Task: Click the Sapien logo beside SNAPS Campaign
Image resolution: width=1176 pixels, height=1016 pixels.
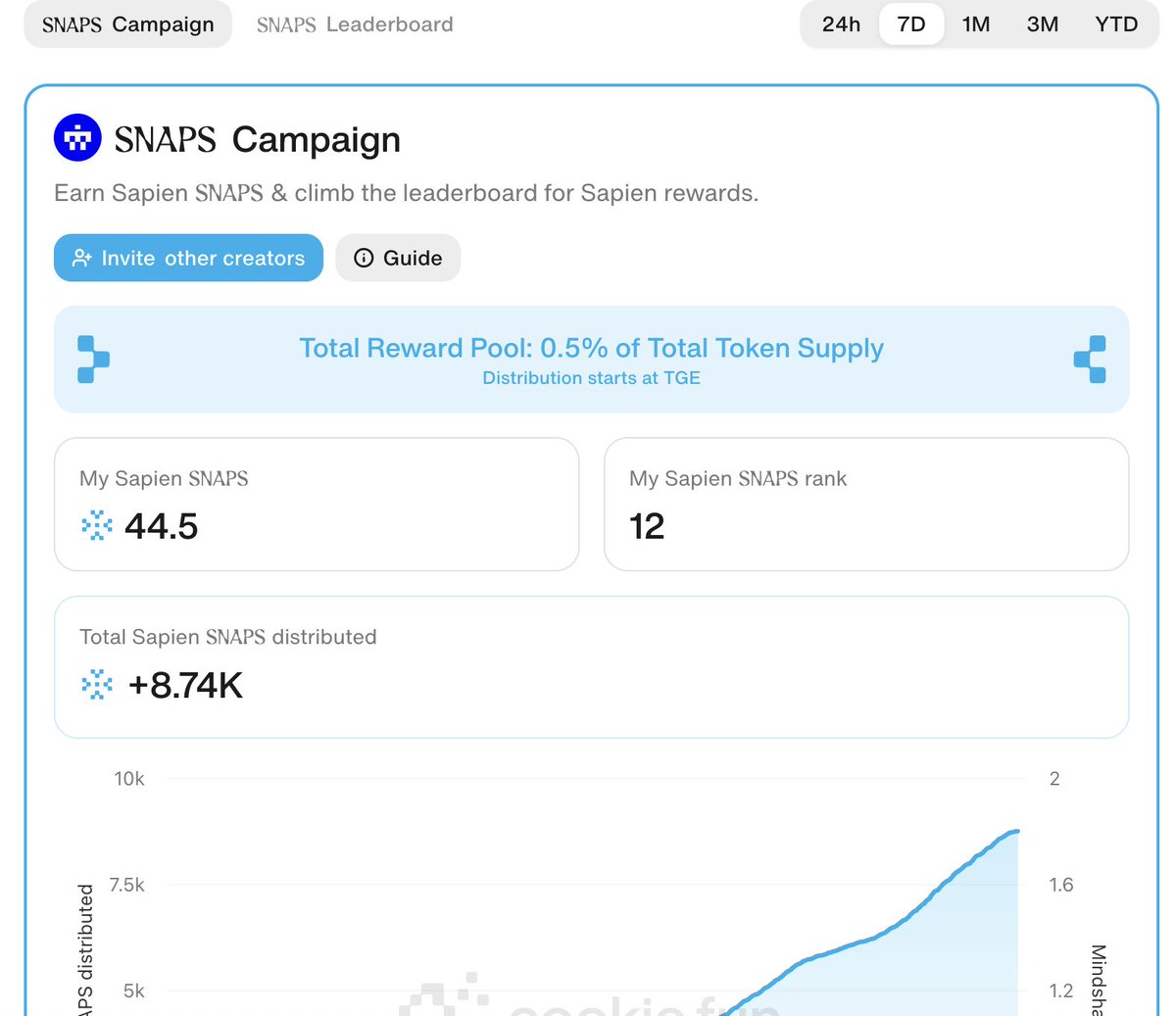Action: [77, 138]
